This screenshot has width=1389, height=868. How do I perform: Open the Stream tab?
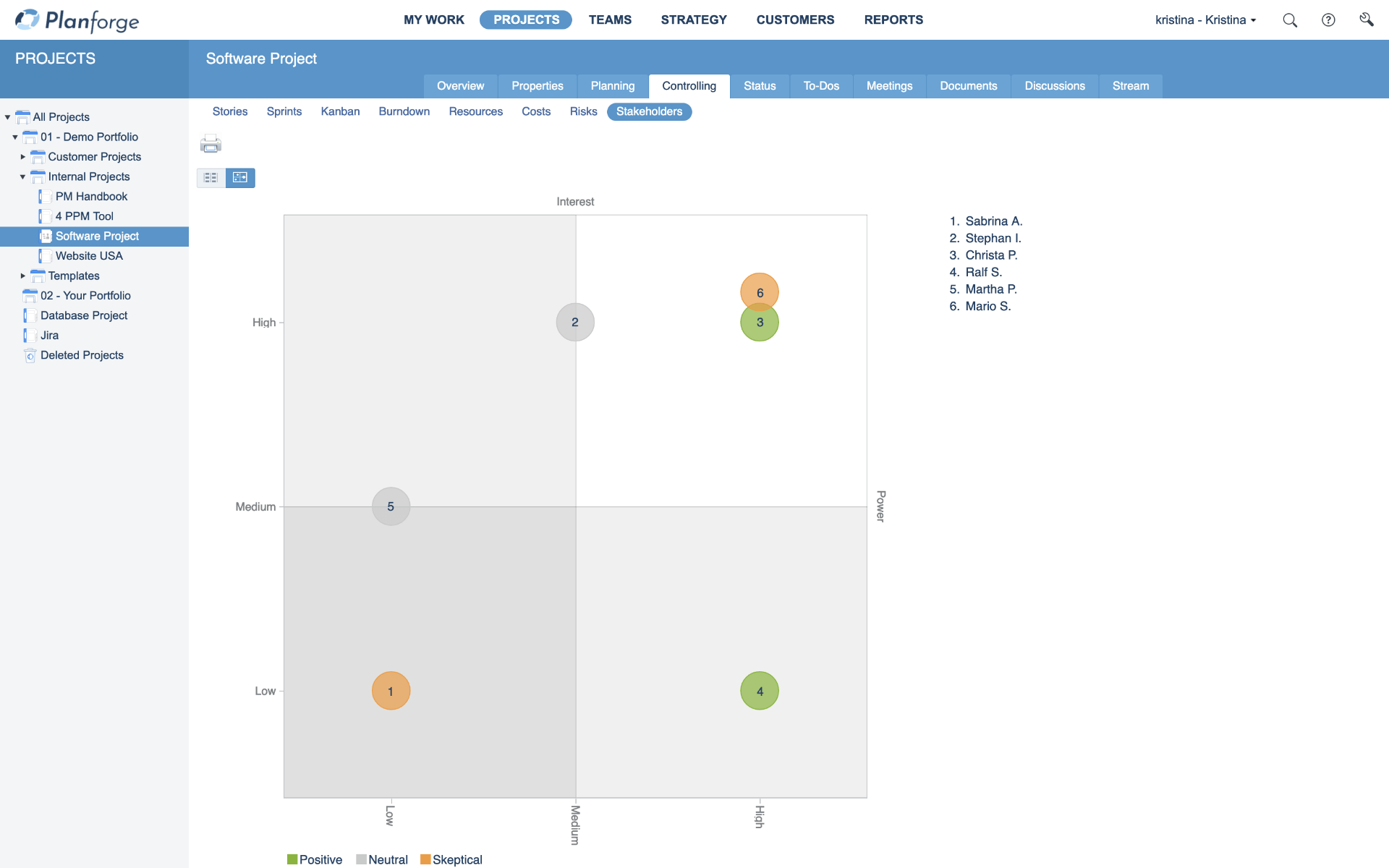[x=1131, y=86]
